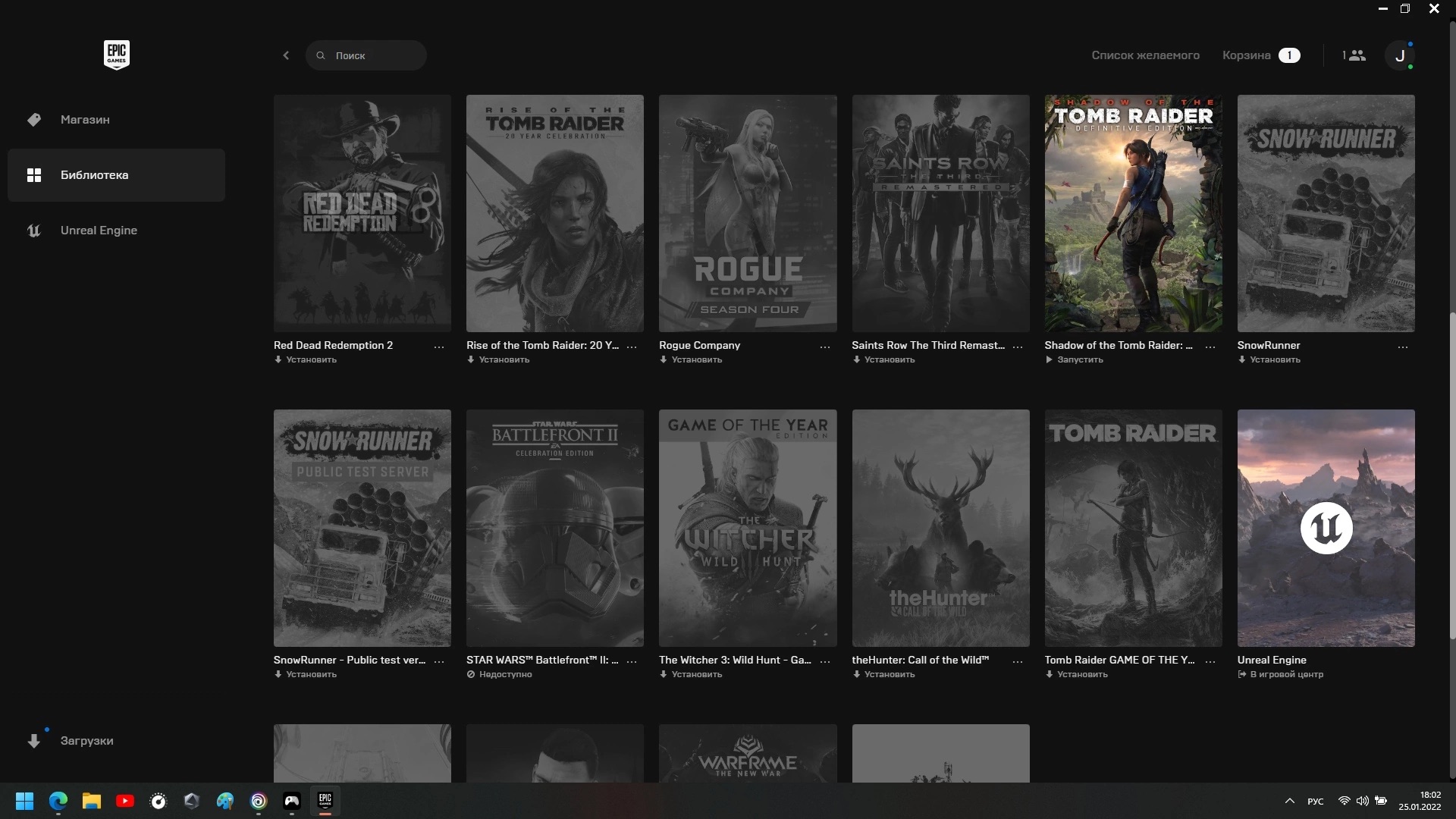Viewport: 1456px width, 819px height.
Task: Switch to Магазин store tab
Action: tap(85, 120)
